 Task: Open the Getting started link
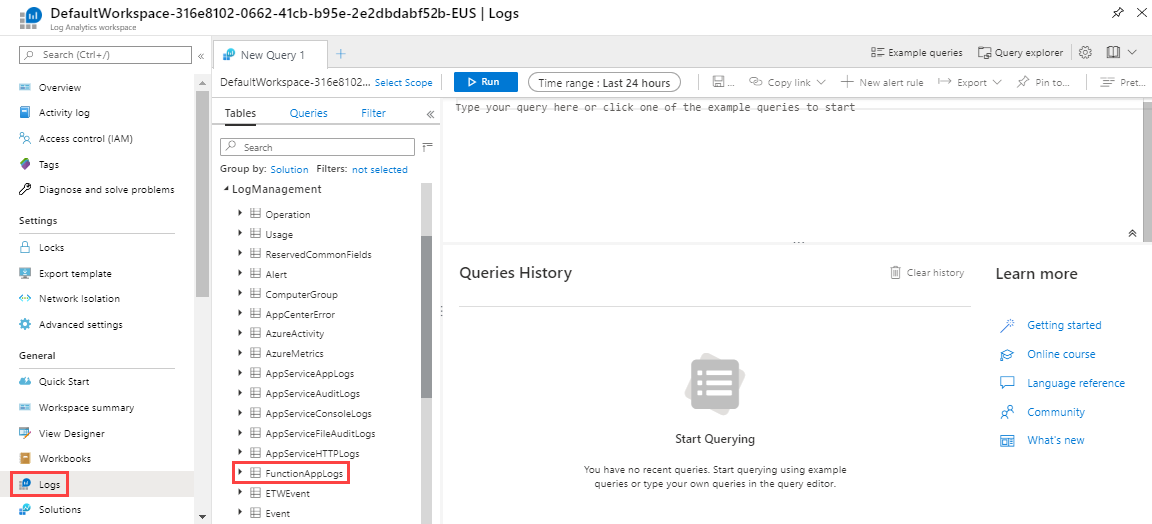click(1064, 325)
